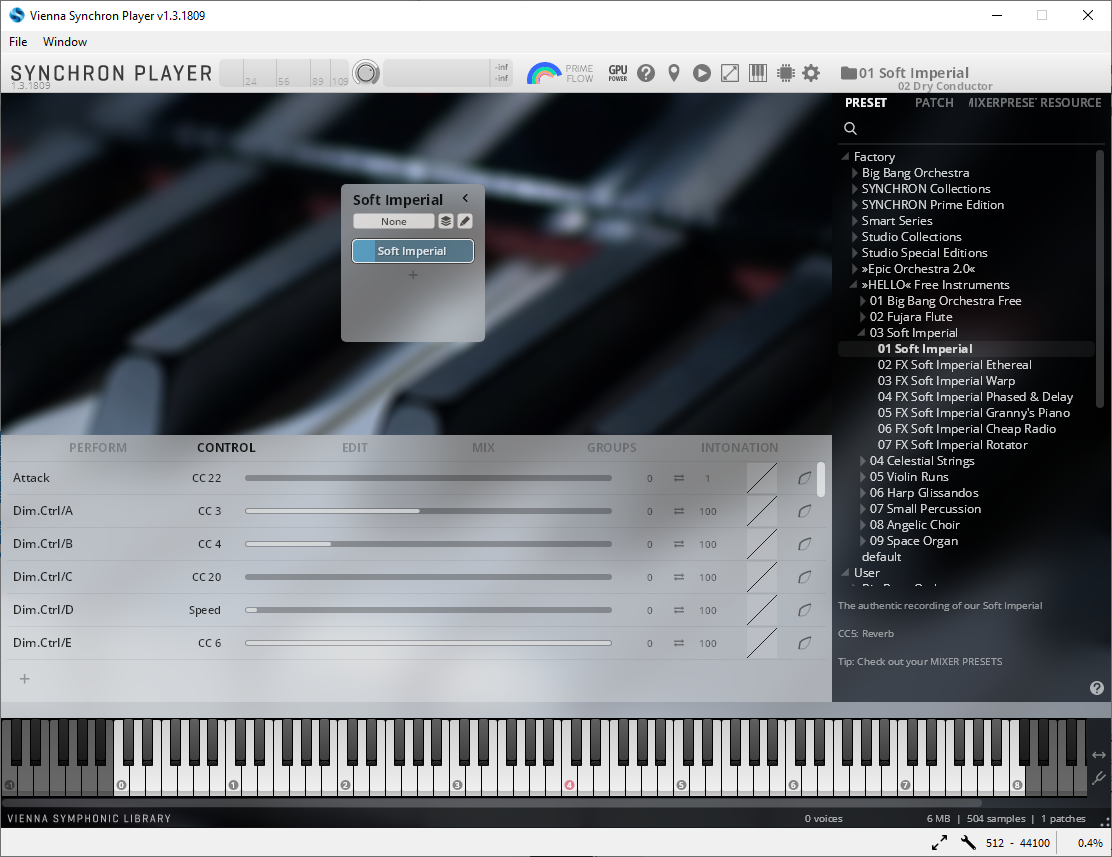Viewport: 1112px width, 857px height.
Task: Adjust the Dim.Ctrl/B slider
Action: (428, 544)
